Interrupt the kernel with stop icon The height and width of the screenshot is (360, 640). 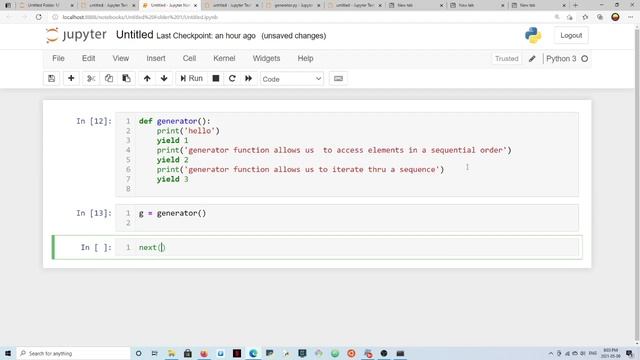(216, 78)
